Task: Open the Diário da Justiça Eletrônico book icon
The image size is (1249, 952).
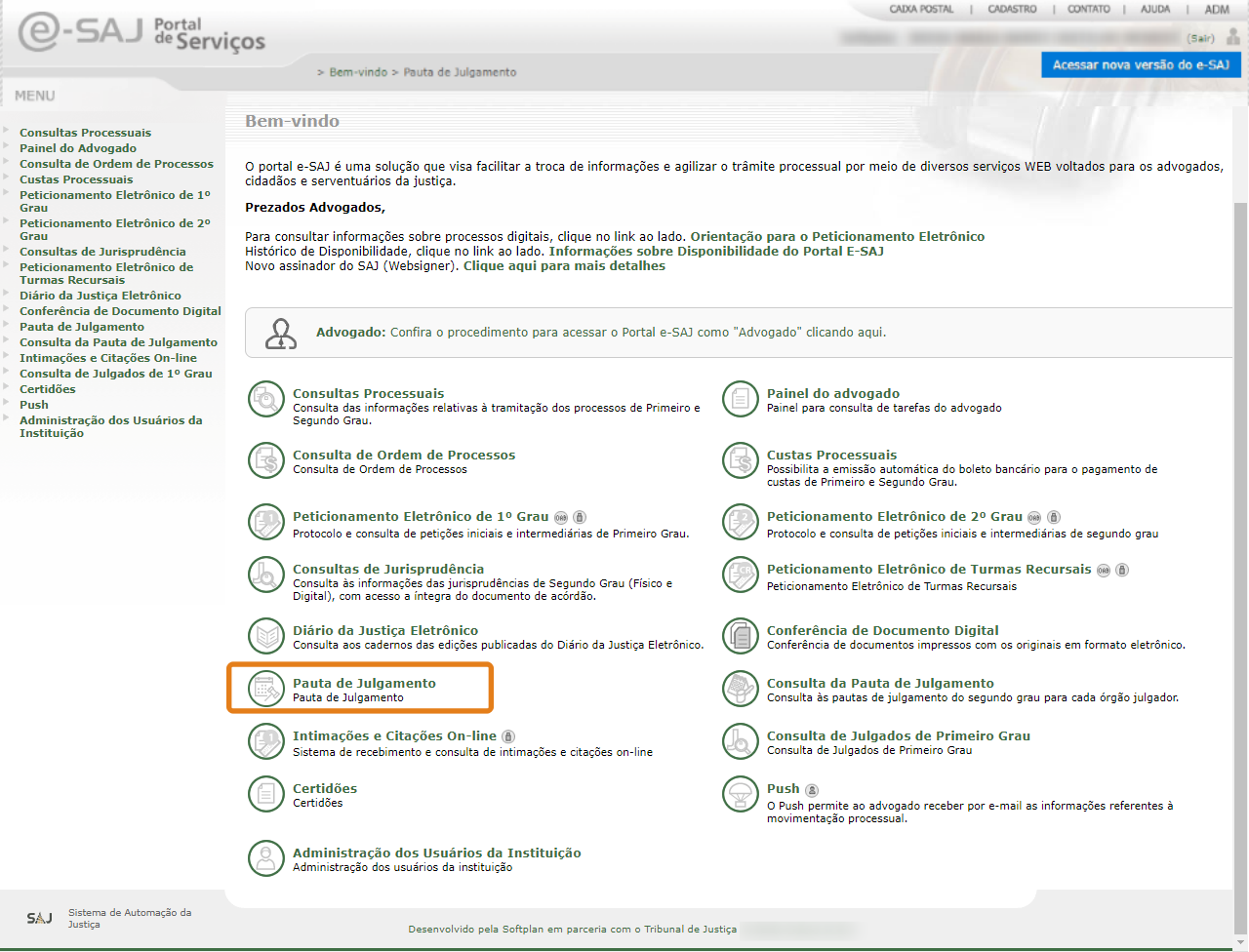Action: 265,636
